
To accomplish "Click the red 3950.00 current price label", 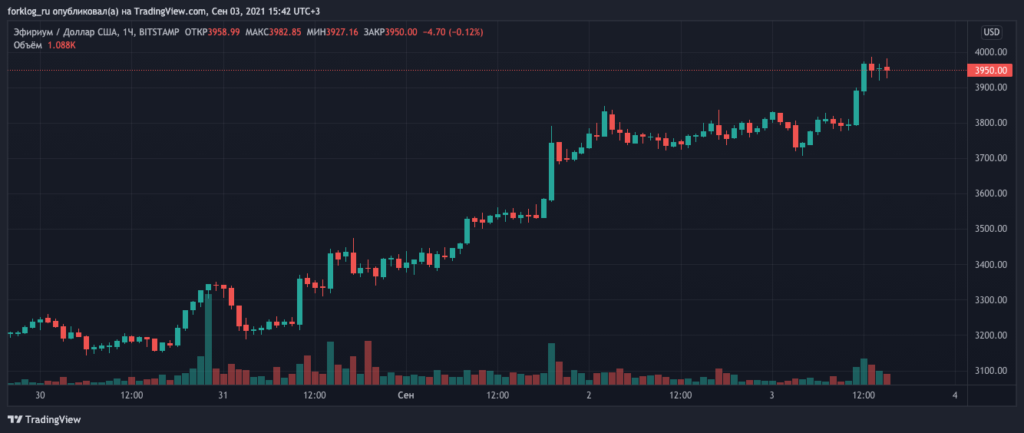I will point(989,71).
